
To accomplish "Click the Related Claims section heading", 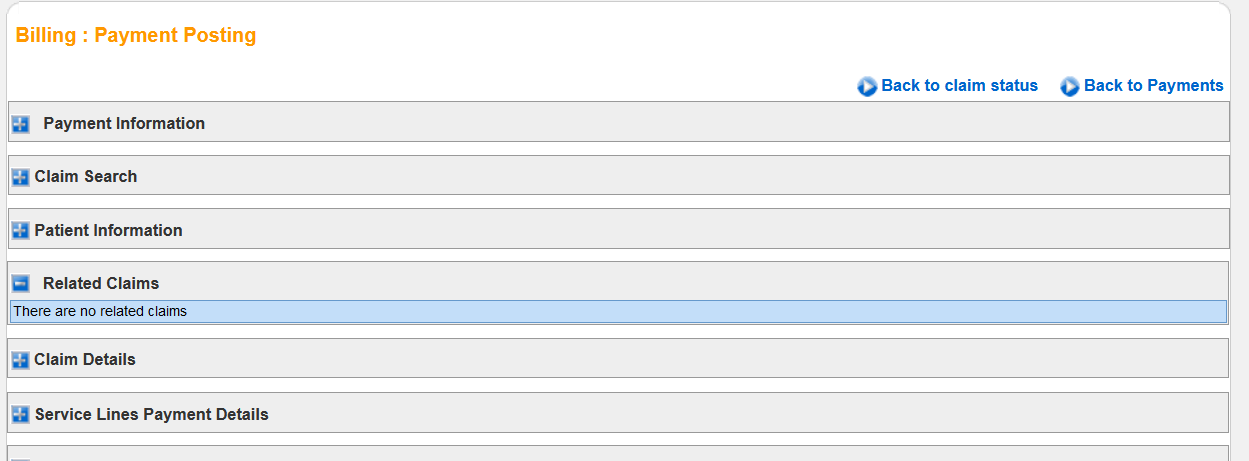I will coord(101,284).
